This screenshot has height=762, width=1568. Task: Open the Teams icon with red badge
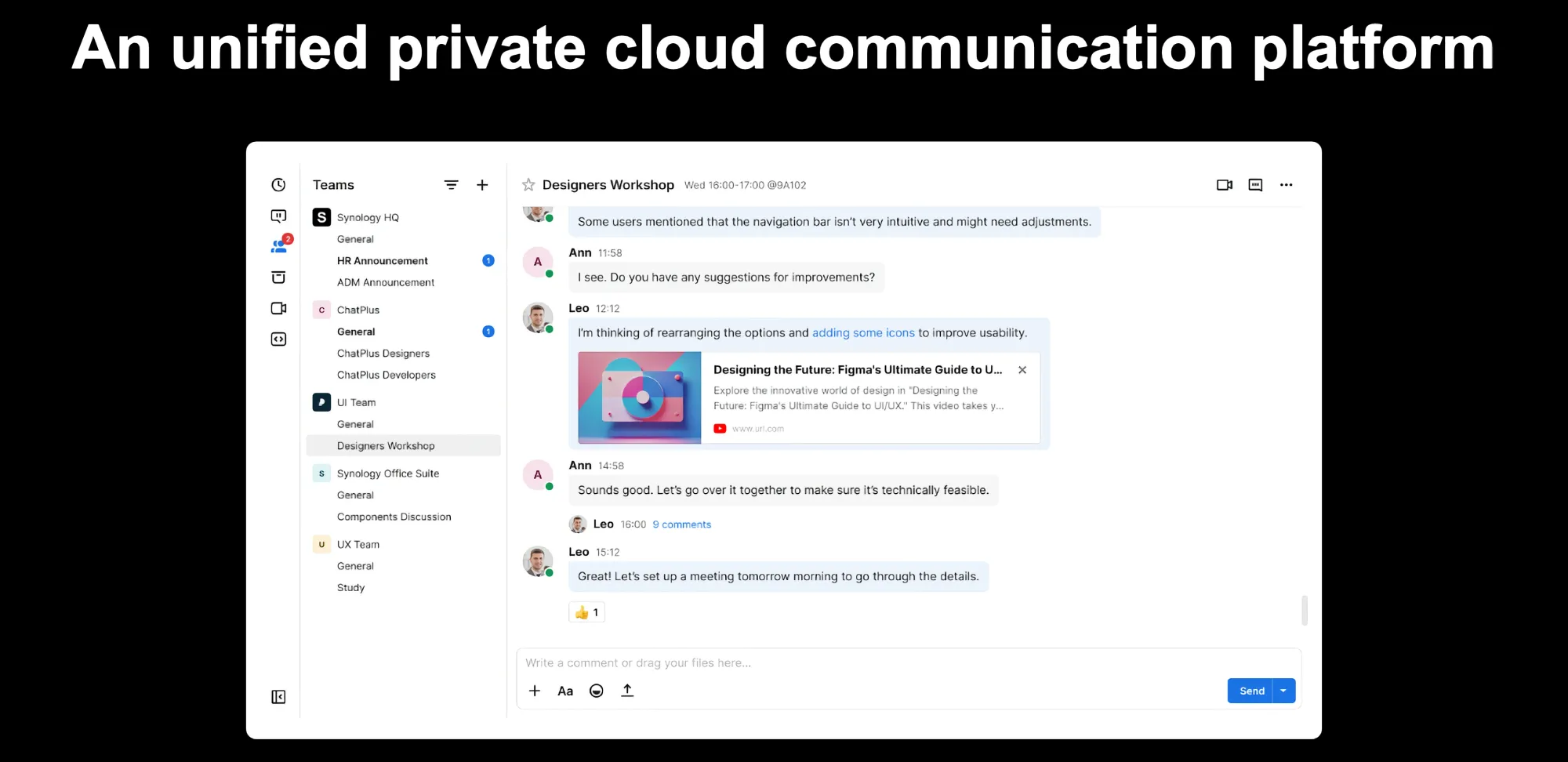(279, 246)
